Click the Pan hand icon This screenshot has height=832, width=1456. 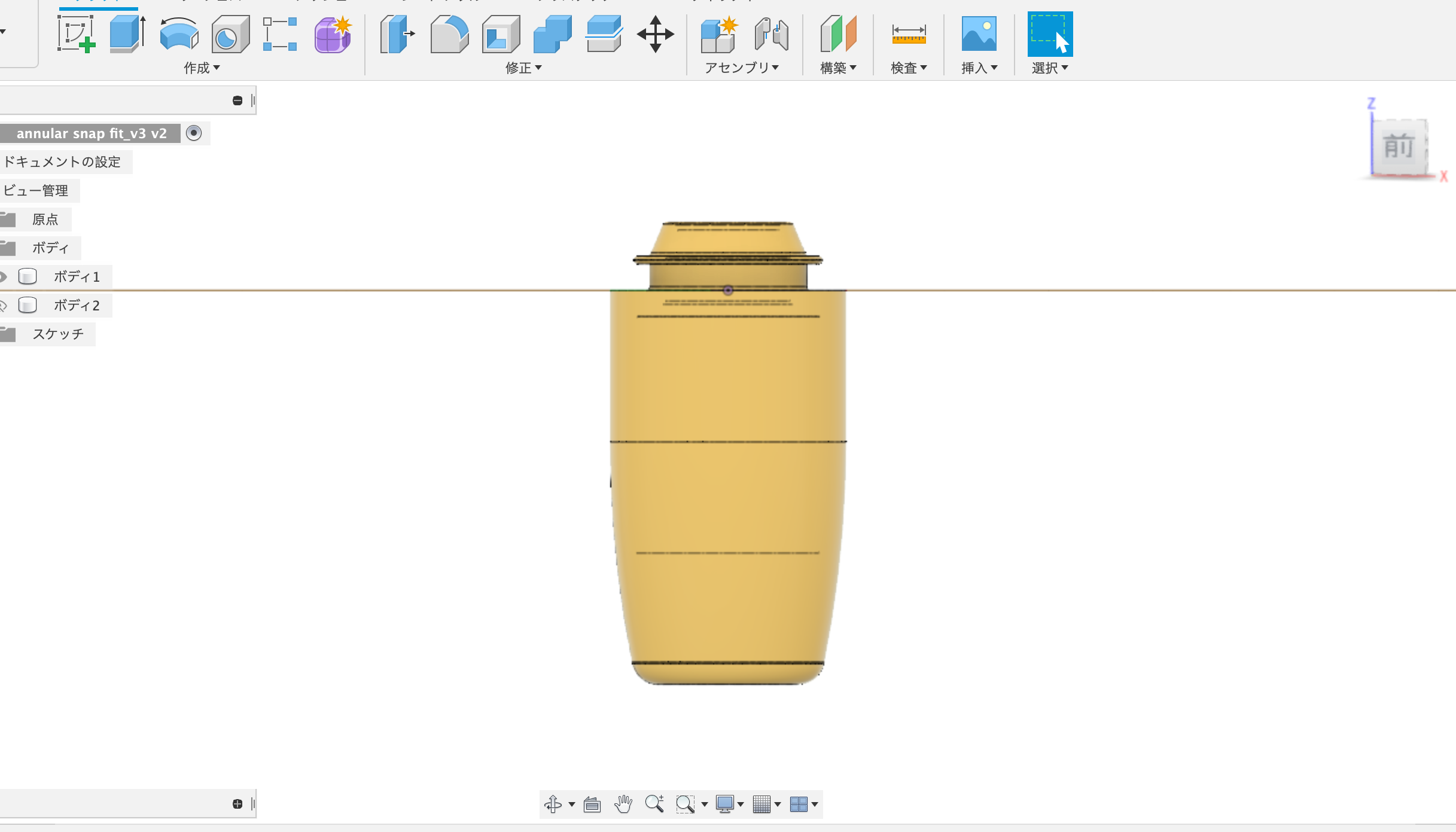623,804
